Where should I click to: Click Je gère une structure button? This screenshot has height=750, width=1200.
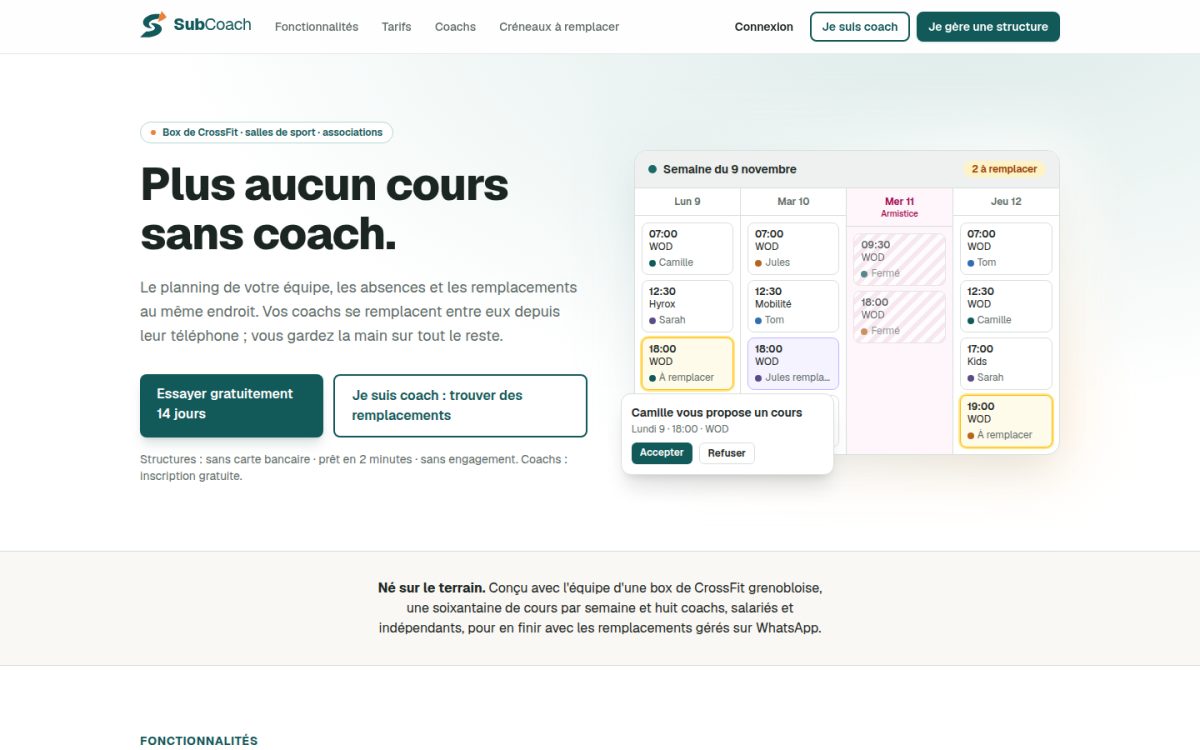click(x=988, y=27)
